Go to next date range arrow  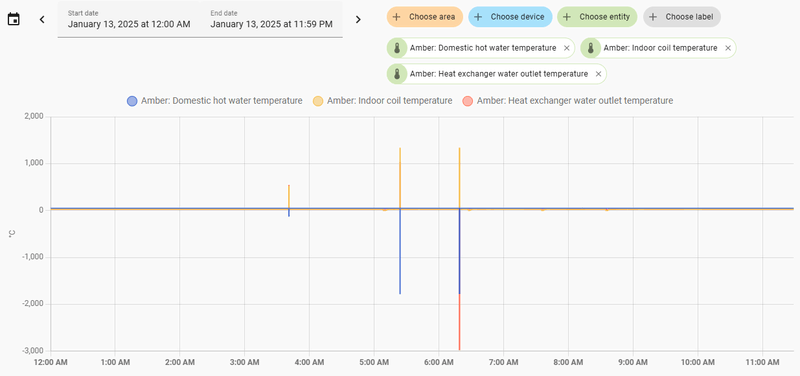358,19
